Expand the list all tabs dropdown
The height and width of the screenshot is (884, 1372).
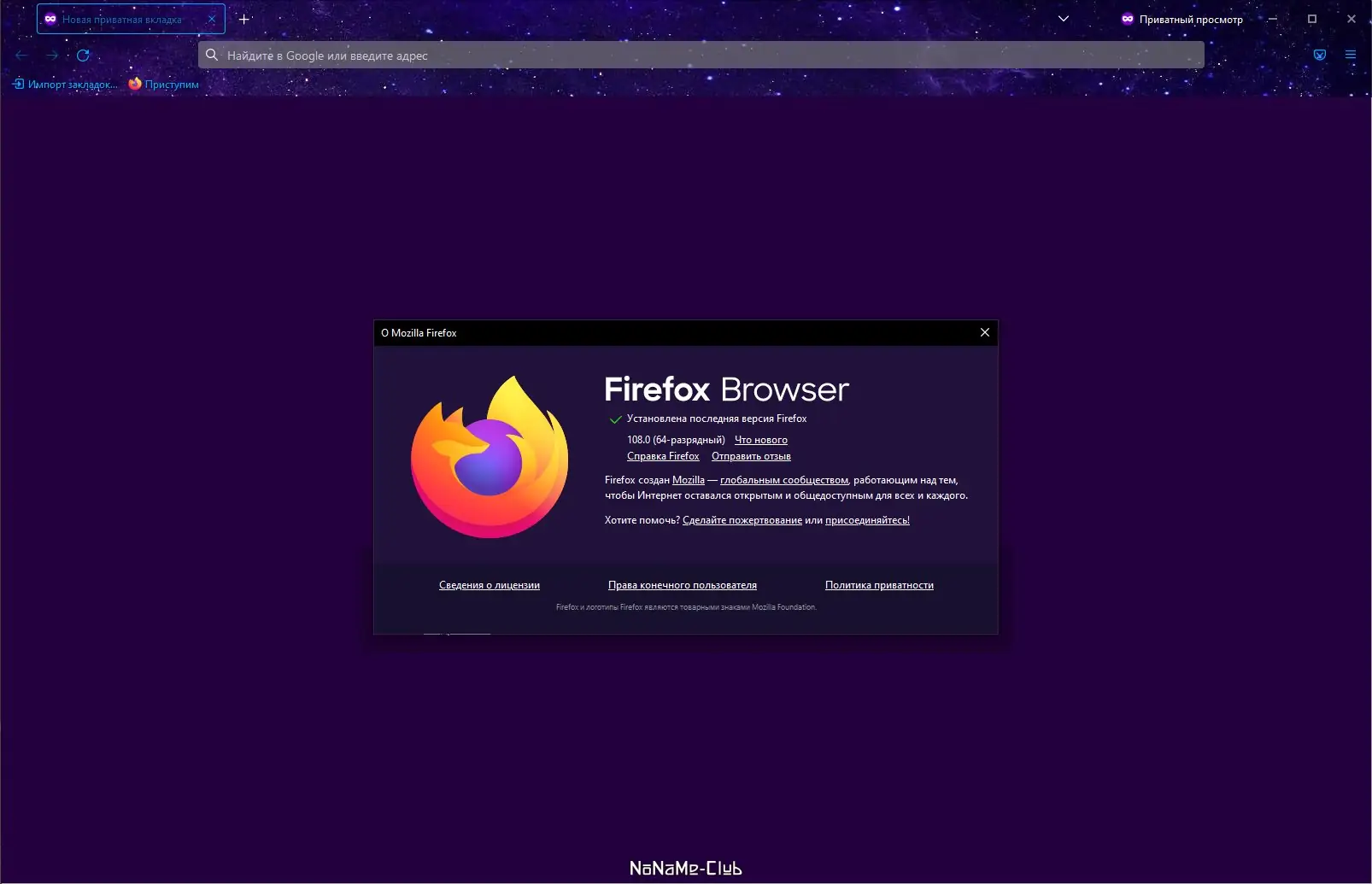click(x=1064, y=19)
